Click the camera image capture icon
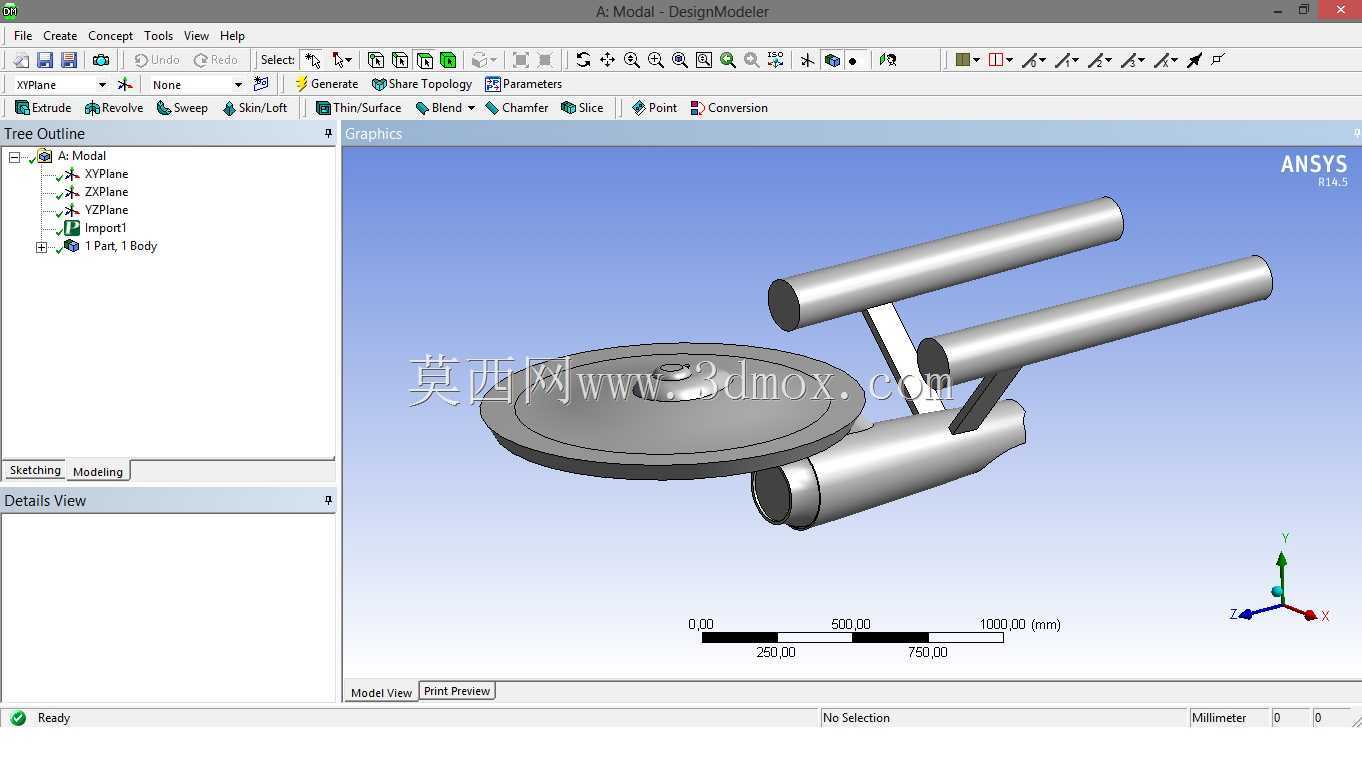 [101, 60]
